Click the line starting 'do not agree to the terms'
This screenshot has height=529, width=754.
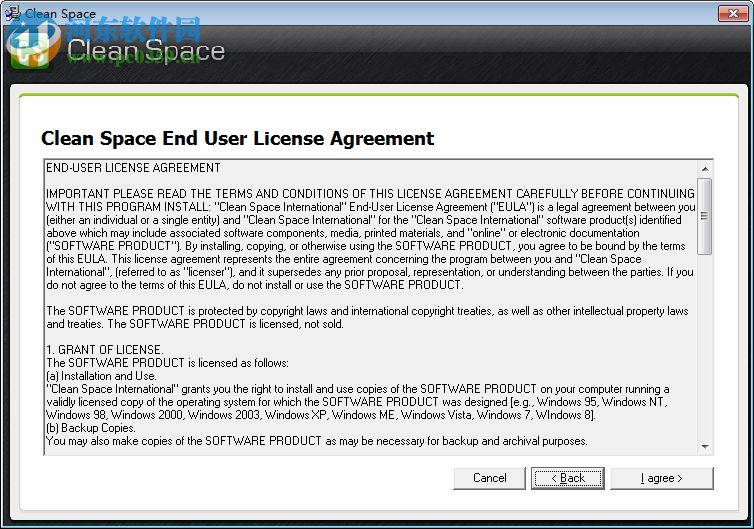(x=255, y=285)
